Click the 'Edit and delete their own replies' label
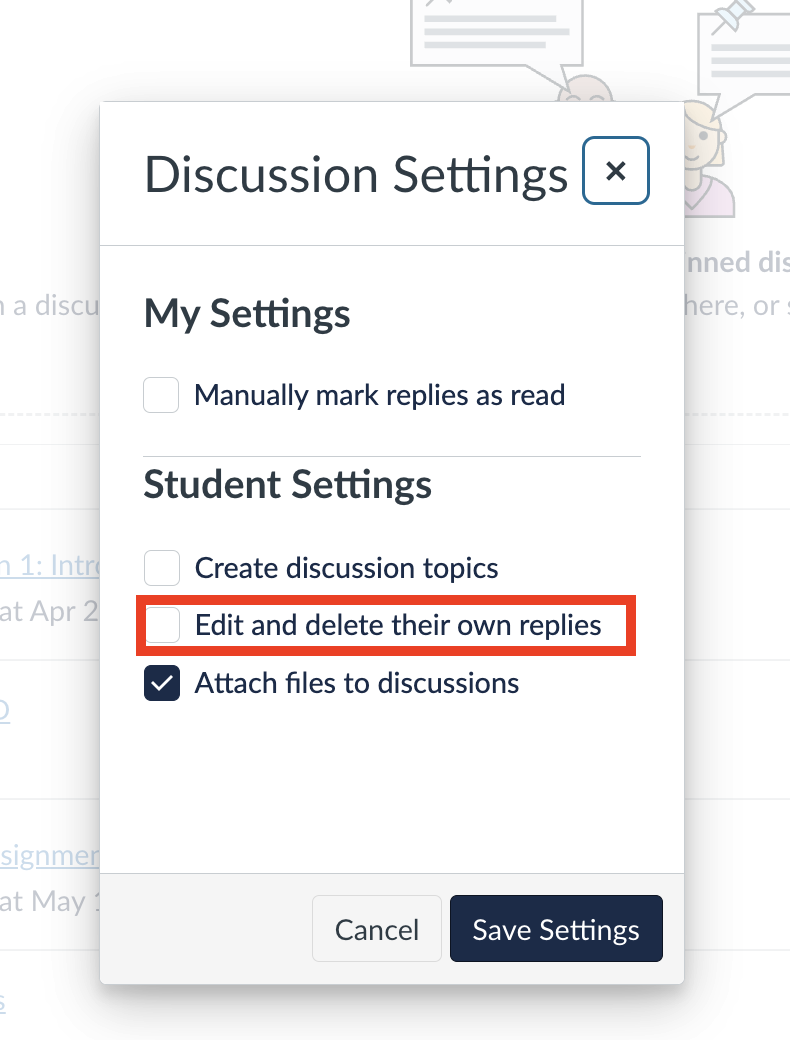Viewport: 790px width, 1040px height. (x=398, y=625)
